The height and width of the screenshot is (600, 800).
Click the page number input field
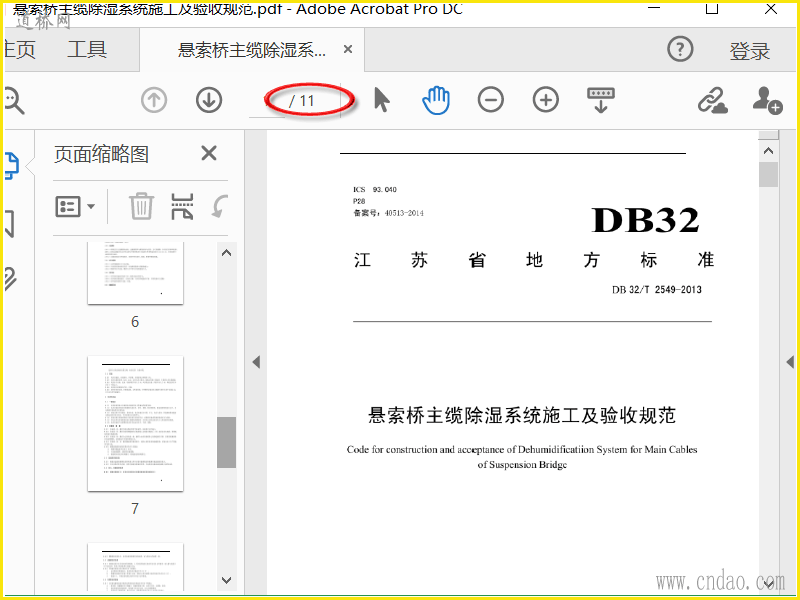pos(267,101)
